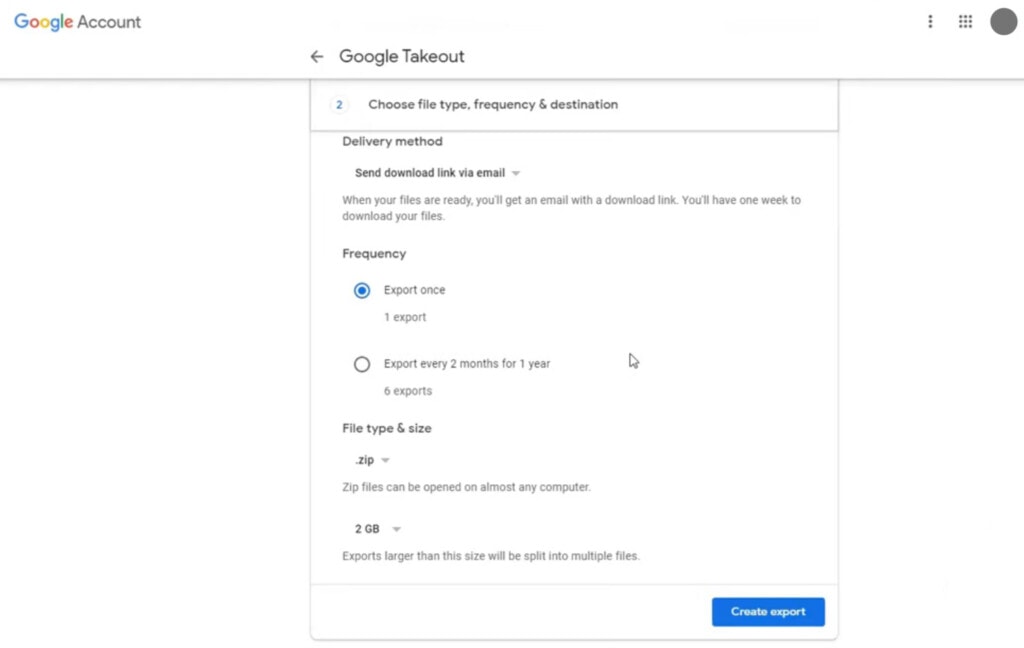The height and width of the screenshot is (648, 1024).
Task: Open the account profile avatar
Action: tap(1003, 22)
